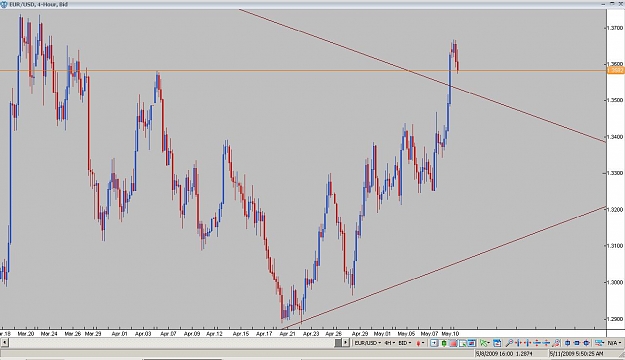The image size is (625, 360).
Task: Click the 1.3000 price axis label
Action: click(x=614, y=282)
